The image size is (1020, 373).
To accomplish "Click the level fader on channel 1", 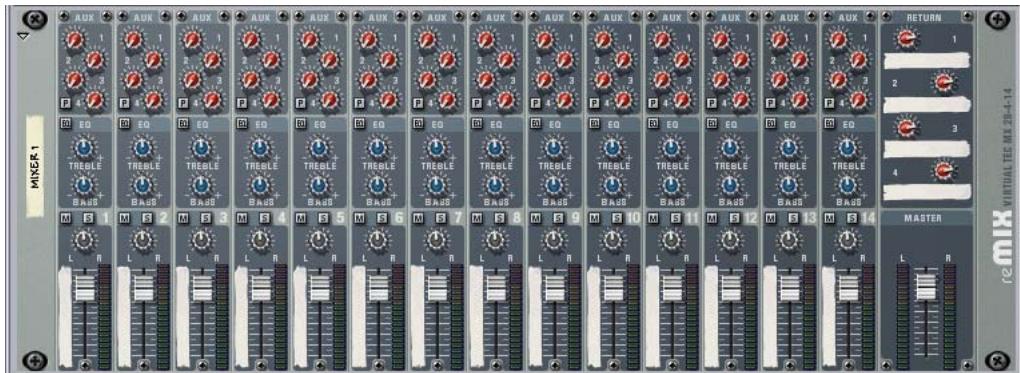I will click(85, 288).
